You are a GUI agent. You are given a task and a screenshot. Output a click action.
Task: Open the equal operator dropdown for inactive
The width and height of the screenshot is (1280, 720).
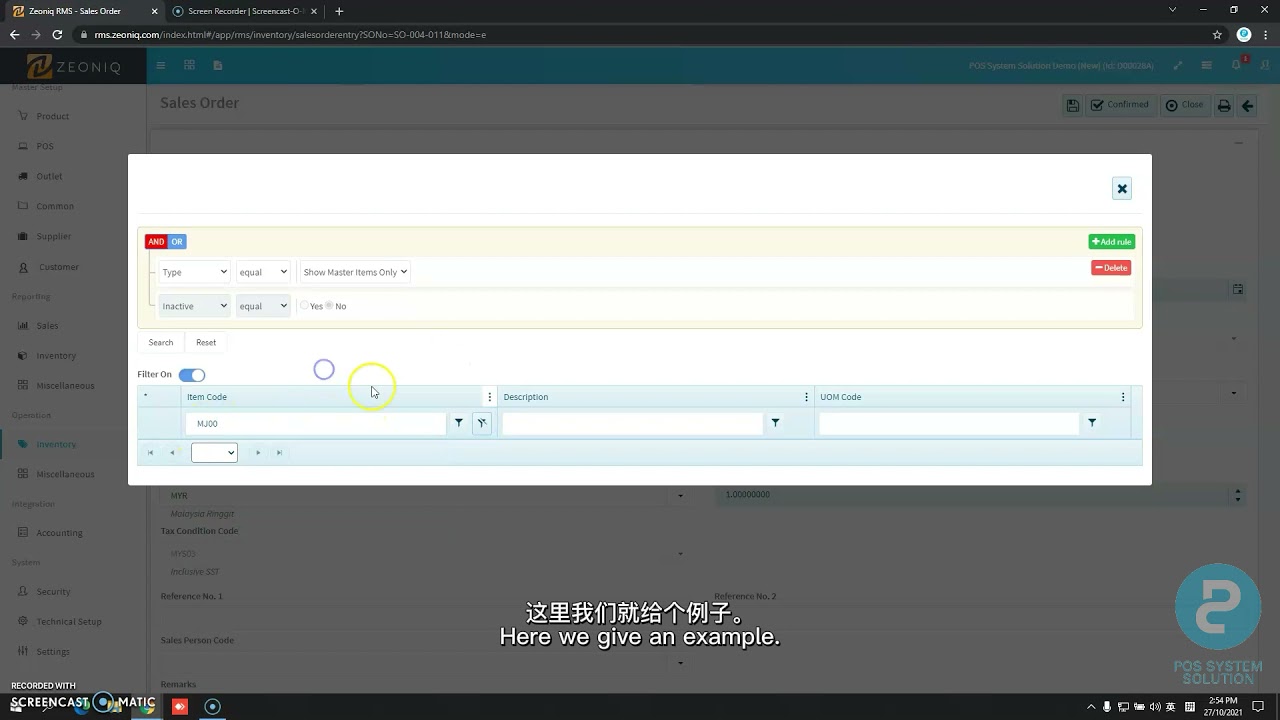point(263,306)
